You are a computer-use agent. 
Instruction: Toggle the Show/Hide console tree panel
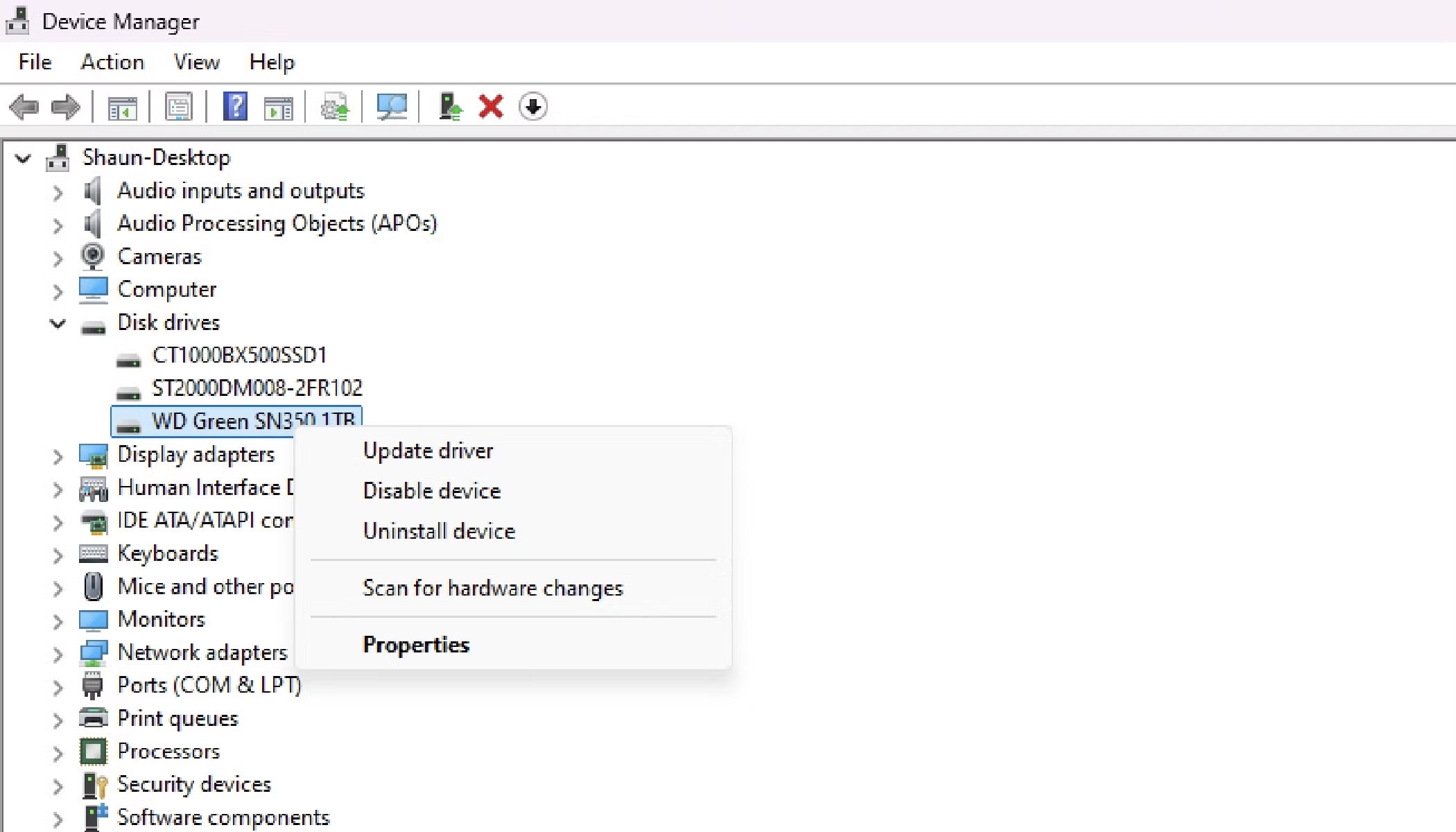[x=122, y=106]
